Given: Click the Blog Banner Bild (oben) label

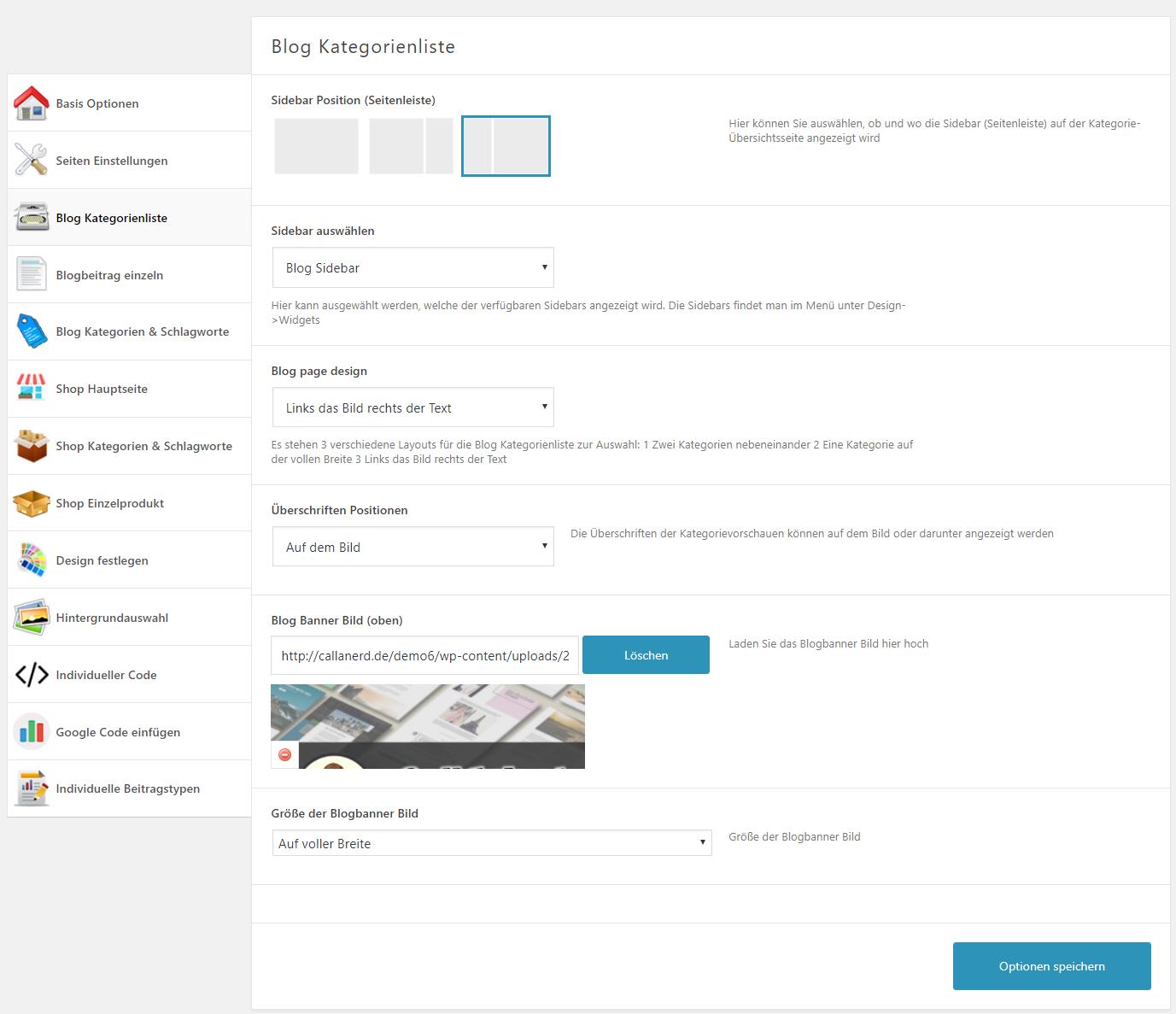Looking at the screenshot, I should 336,620.
